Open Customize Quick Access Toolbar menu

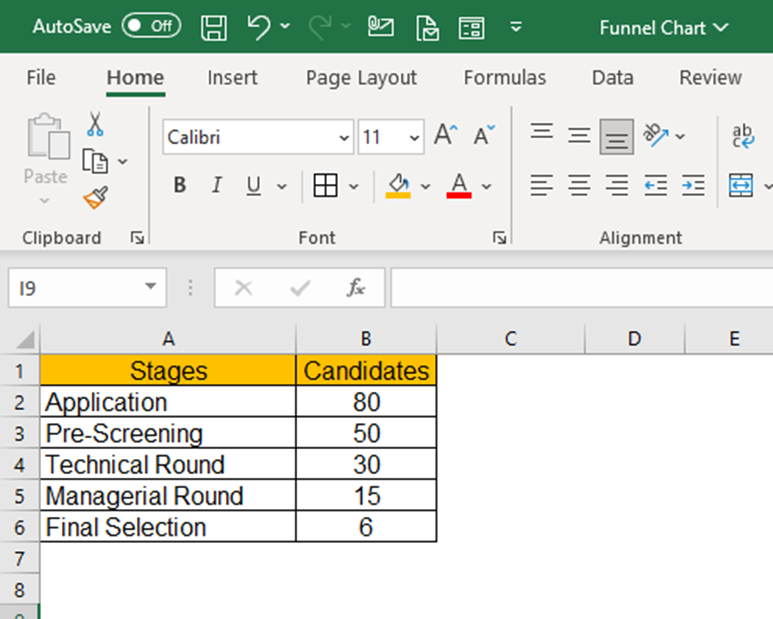[x=516, y=27]
